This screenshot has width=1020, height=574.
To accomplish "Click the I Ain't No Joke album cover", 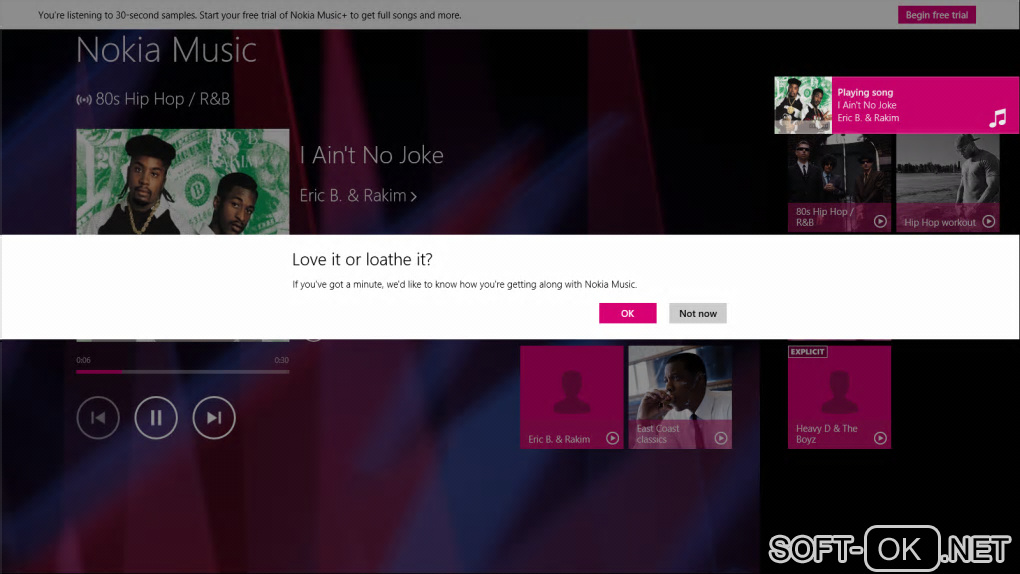I will tap(183, 182).
